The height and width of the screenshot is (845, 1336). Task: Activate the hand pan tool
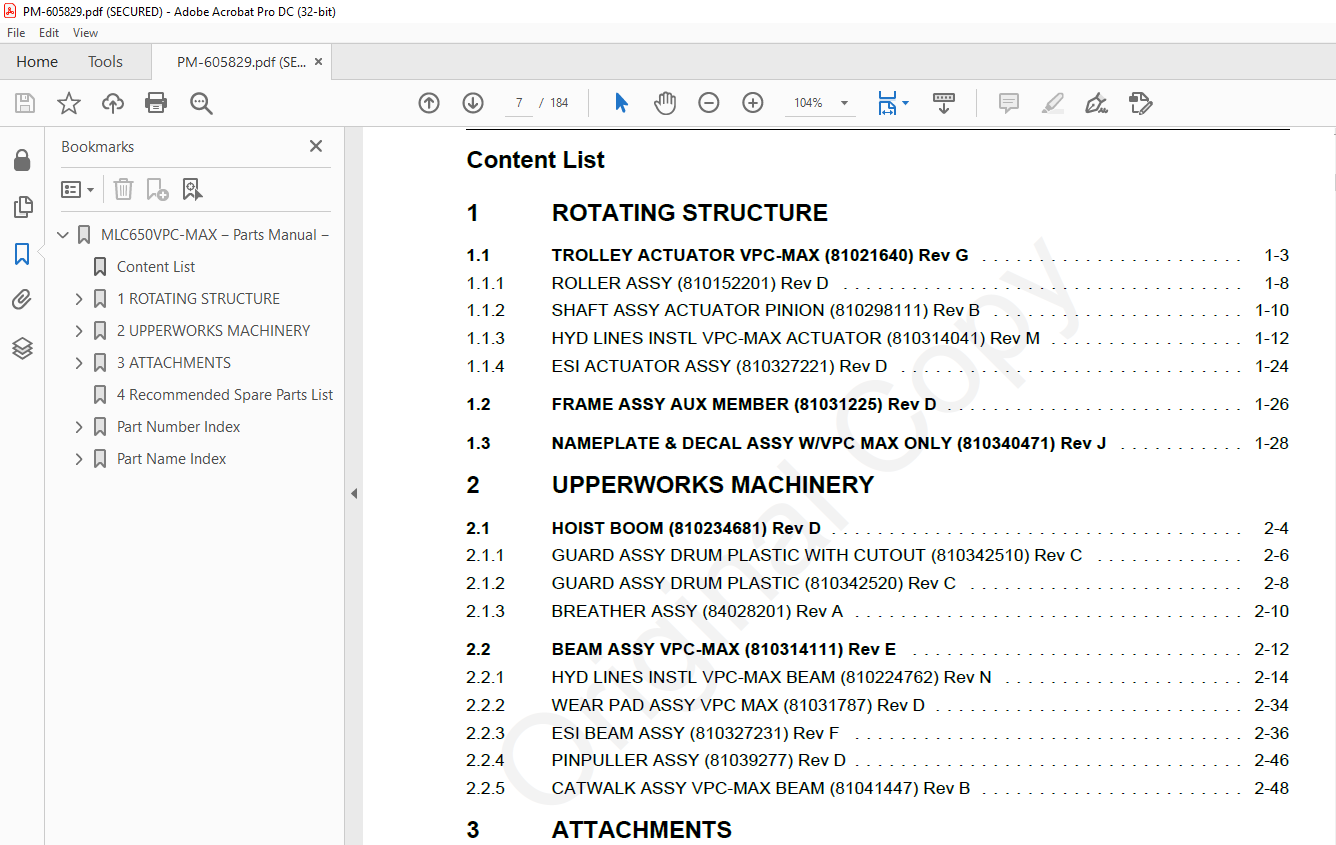click(665, 103)
